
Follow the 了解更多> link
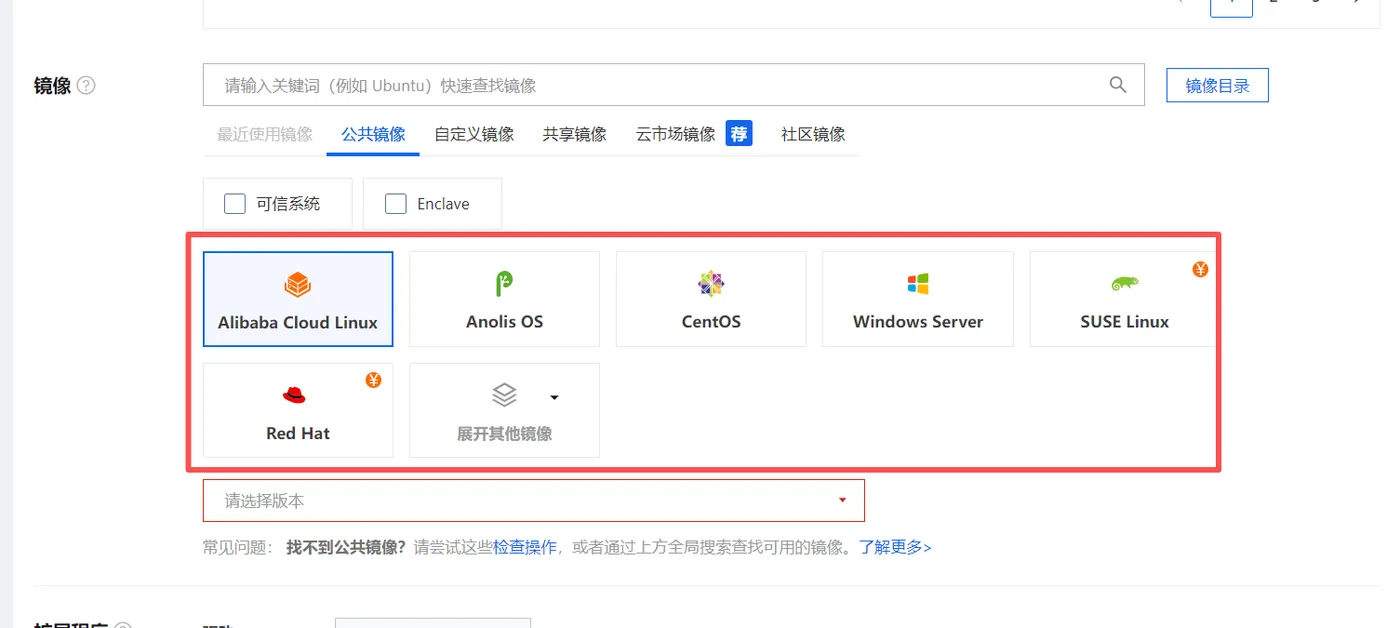[x=895, y=547]
